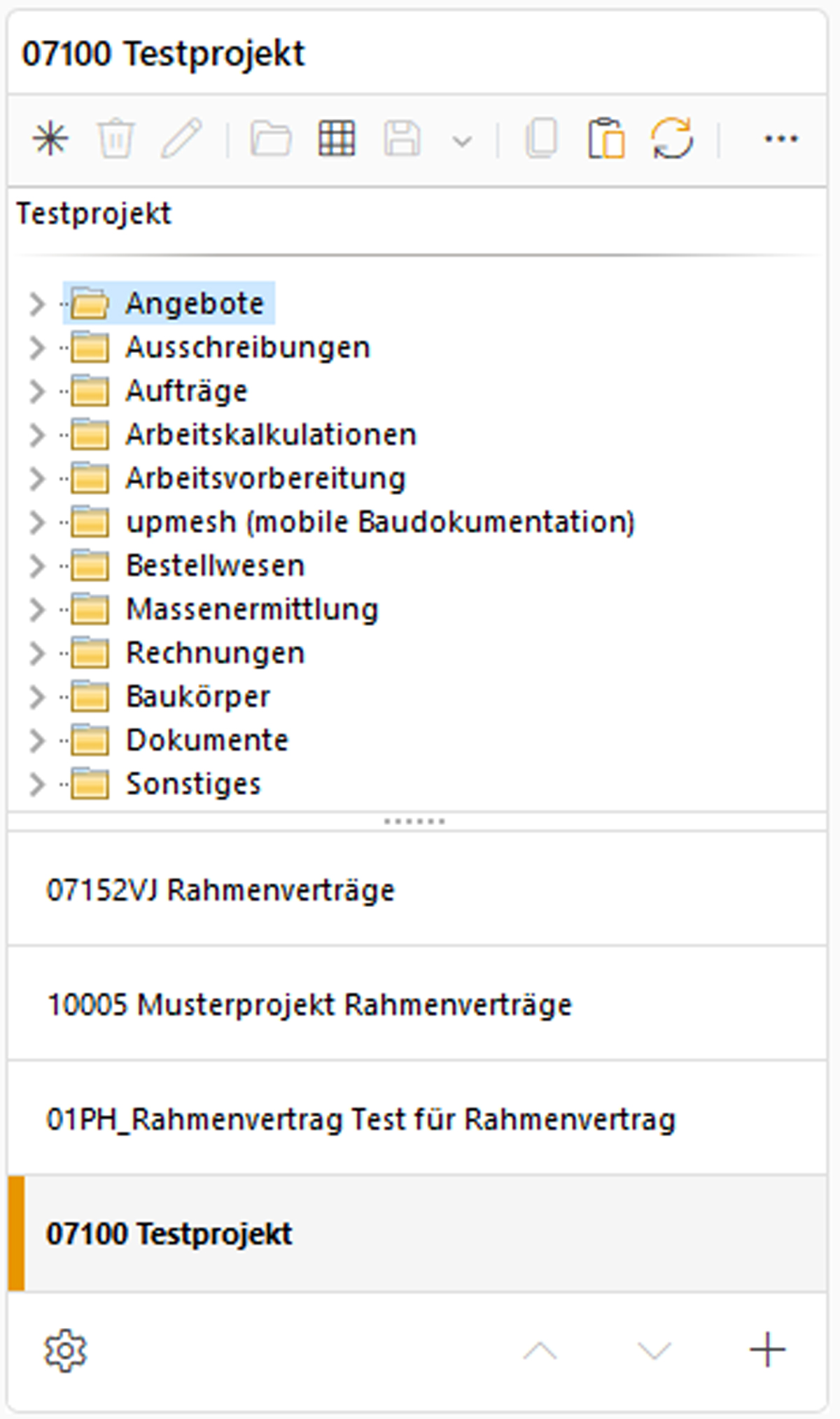This screenshot has height=1419, width=840.
Task: Click the plus icon to add project
Action: (x=767, y=1350)
